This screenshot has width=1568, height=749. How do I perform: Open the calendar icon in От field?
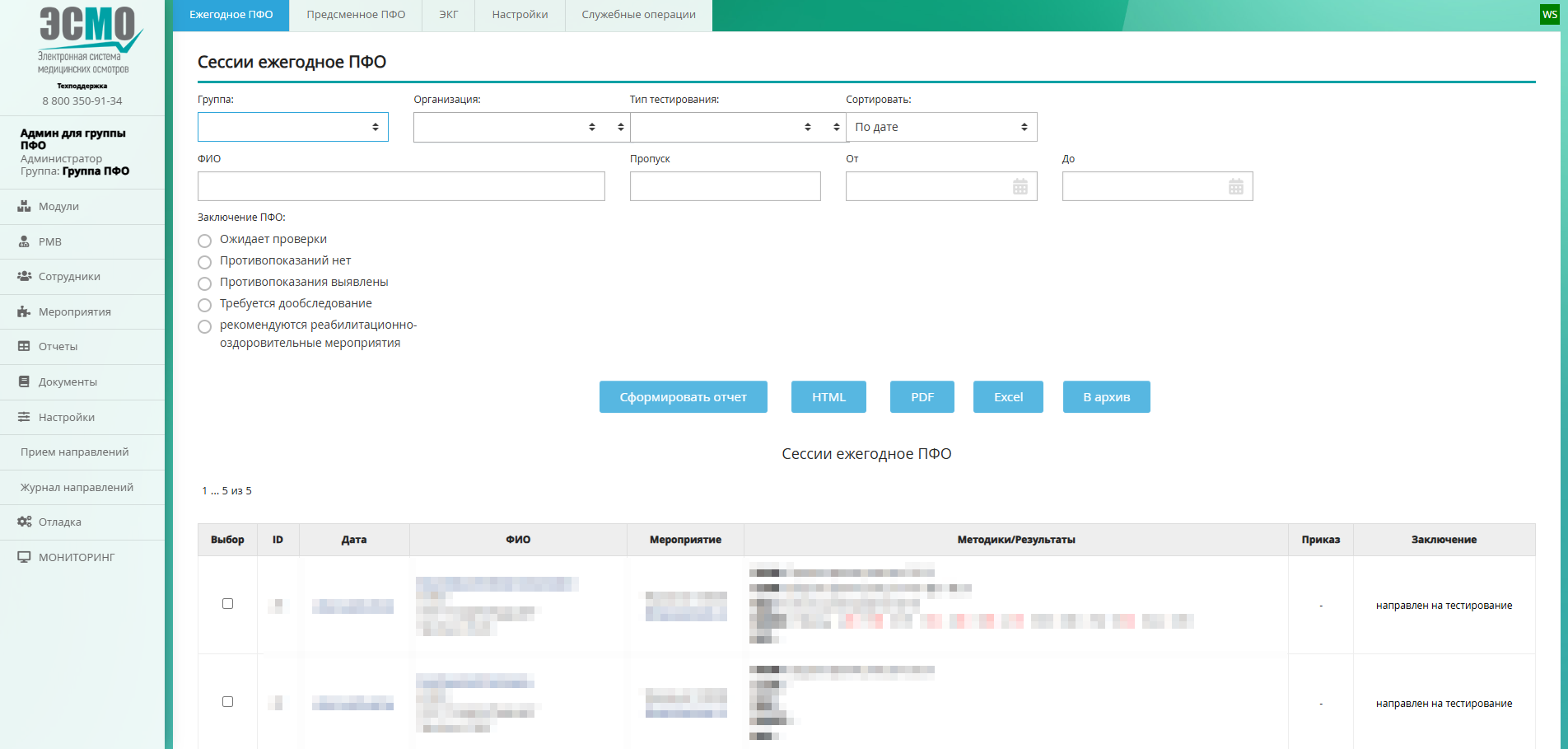pyautogui.click(x=1020, y=186)
